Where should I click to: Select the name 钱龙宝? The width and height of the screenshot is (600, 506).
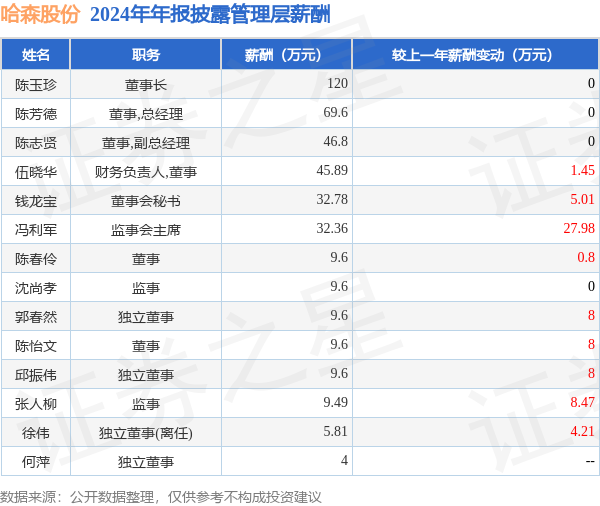pos(36,201)
